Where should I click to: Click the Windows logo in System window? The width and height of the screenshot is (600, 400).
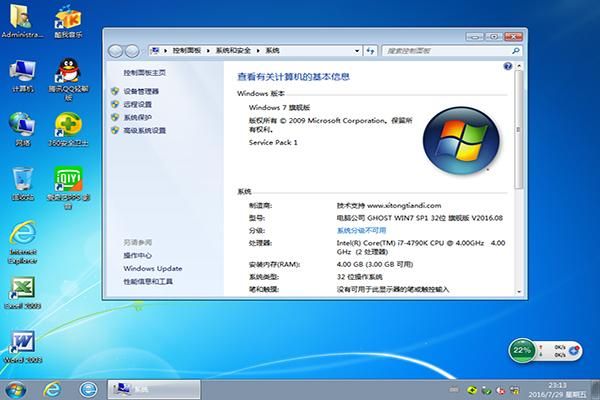tap(461, 140)
